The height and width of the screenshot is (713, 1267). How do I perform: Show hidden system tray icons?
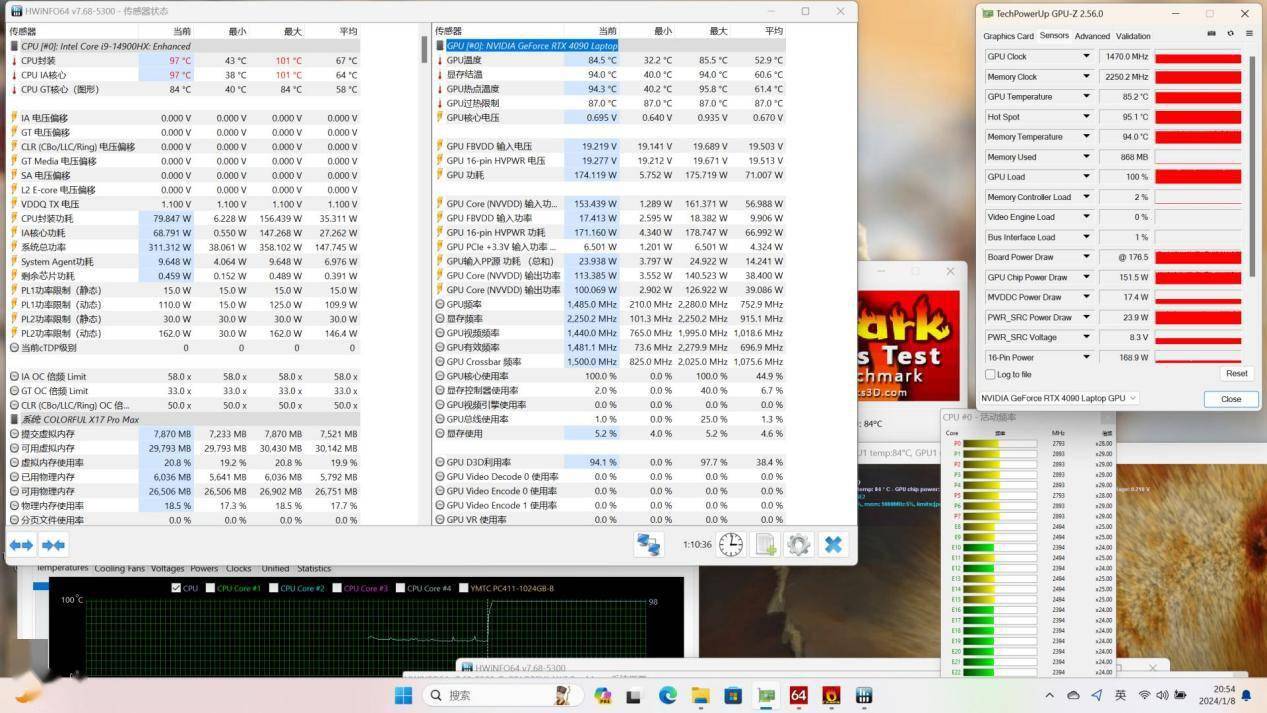tap(1049, 695)
